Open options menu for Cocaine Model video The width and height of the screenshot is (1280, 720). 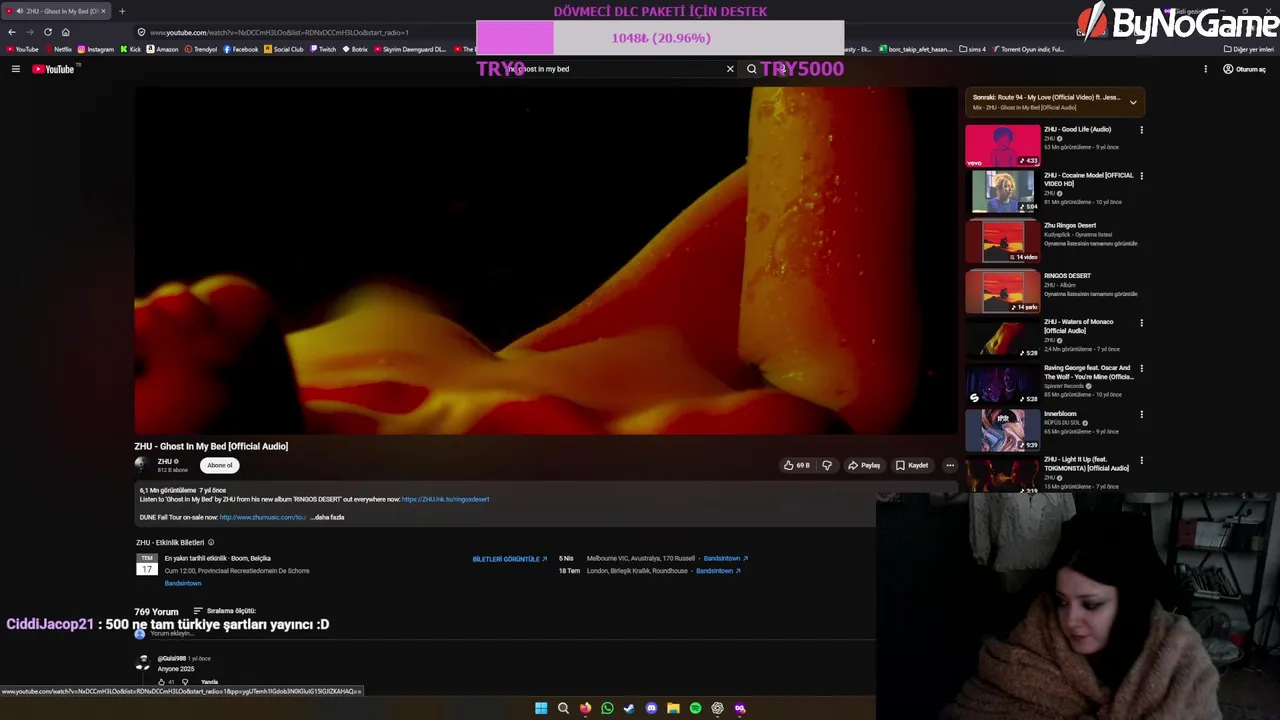point(1141,176)
